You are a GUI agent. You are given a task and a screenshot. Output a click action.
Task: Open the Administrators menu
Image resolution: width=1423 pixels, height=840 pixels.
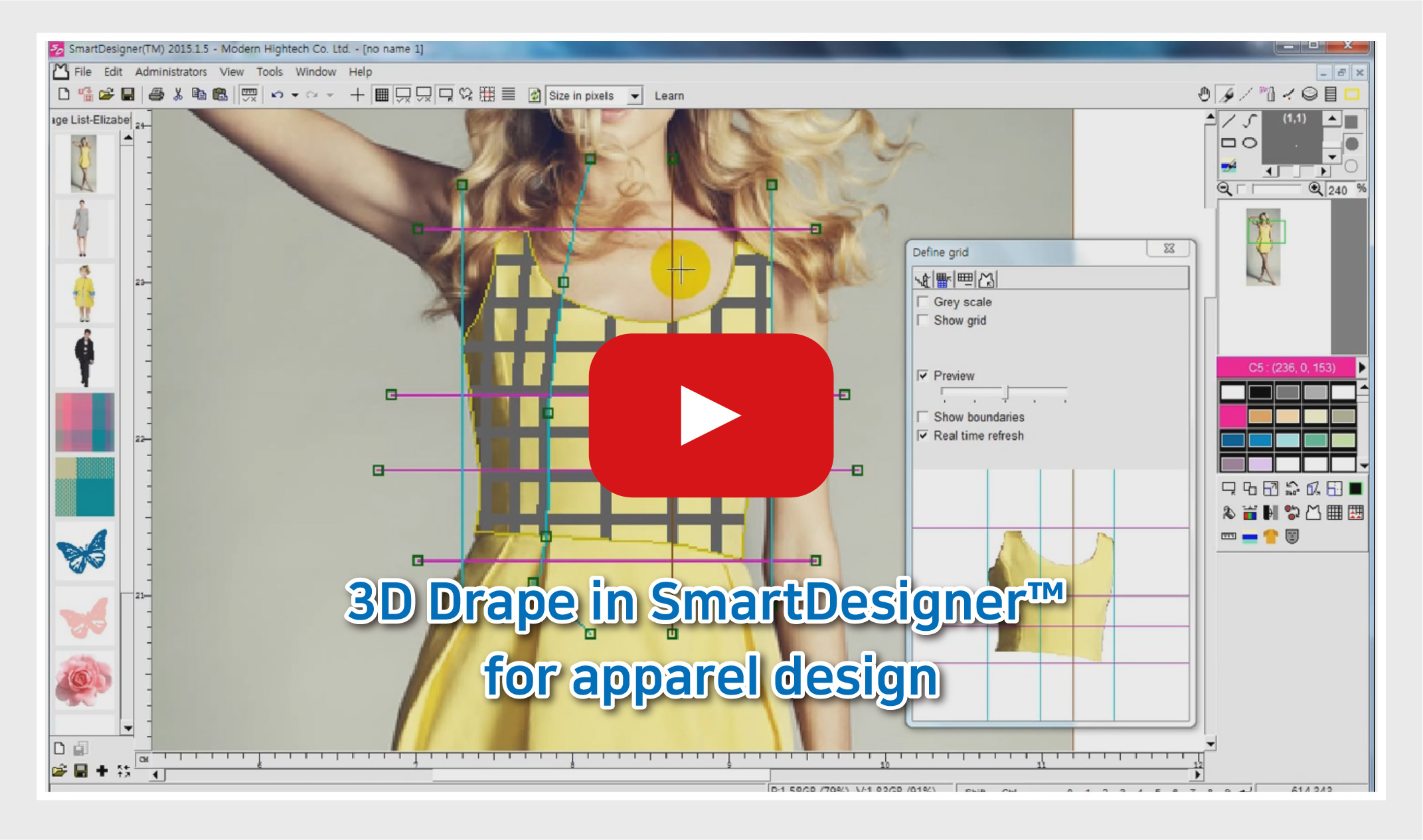[x=171, y=72]
